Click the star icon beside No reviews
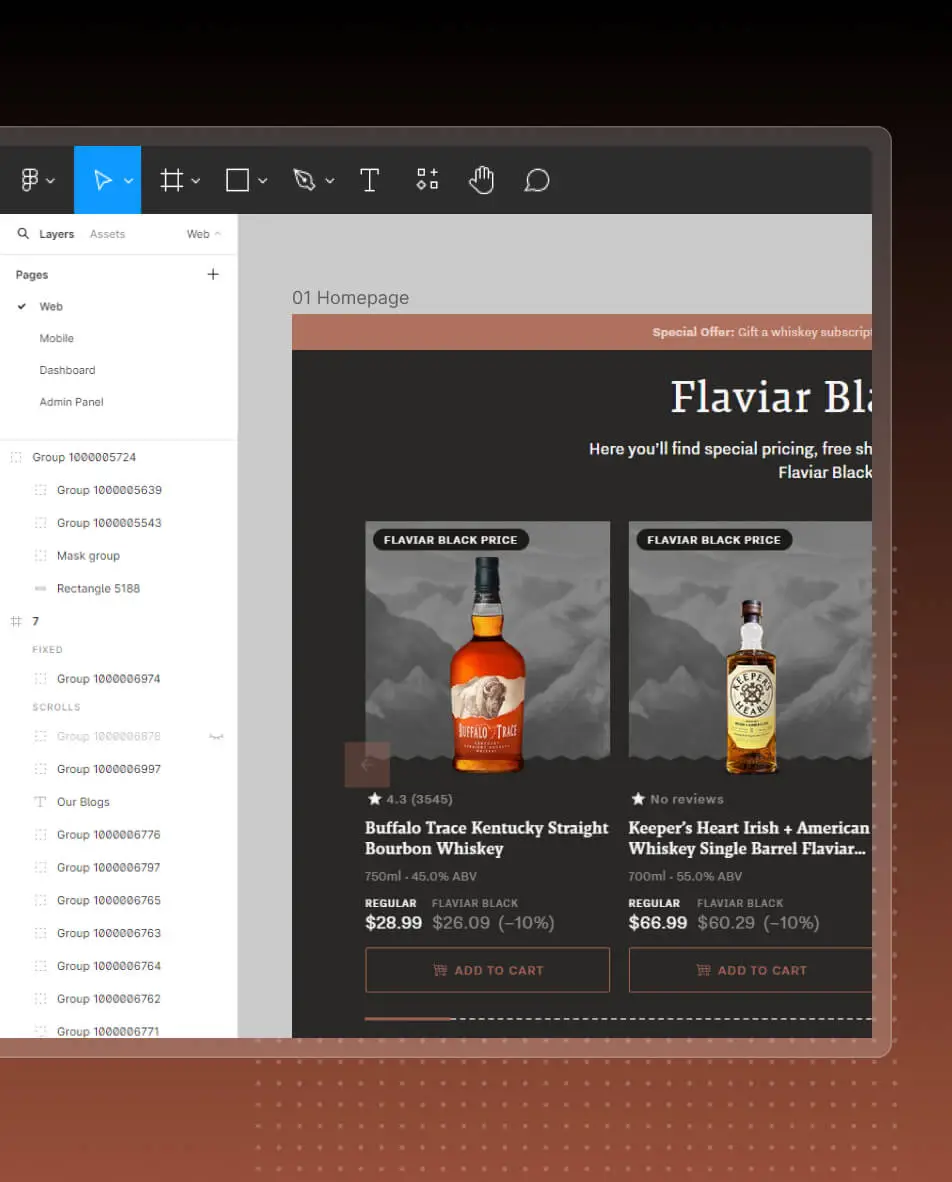Screen dimensions: 952x1182 pyautogui.click(x=638, y=798)
